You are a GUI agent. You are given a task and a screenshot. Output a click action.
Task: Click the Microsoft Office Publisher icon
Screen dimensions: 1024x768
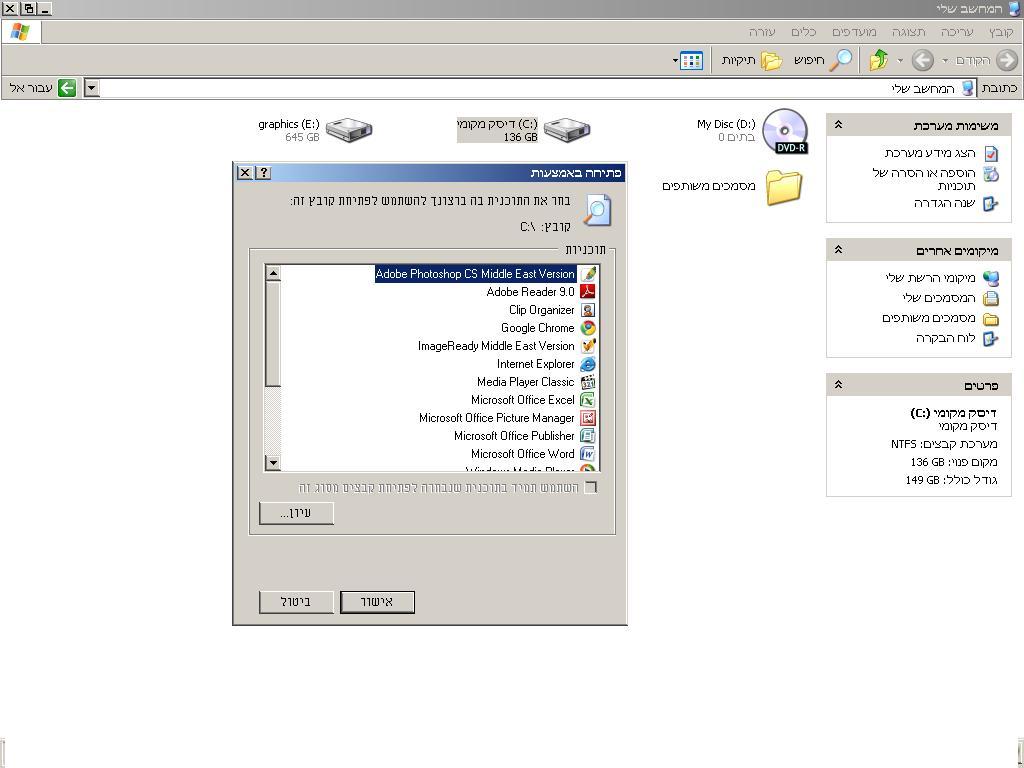coord(588,436)
